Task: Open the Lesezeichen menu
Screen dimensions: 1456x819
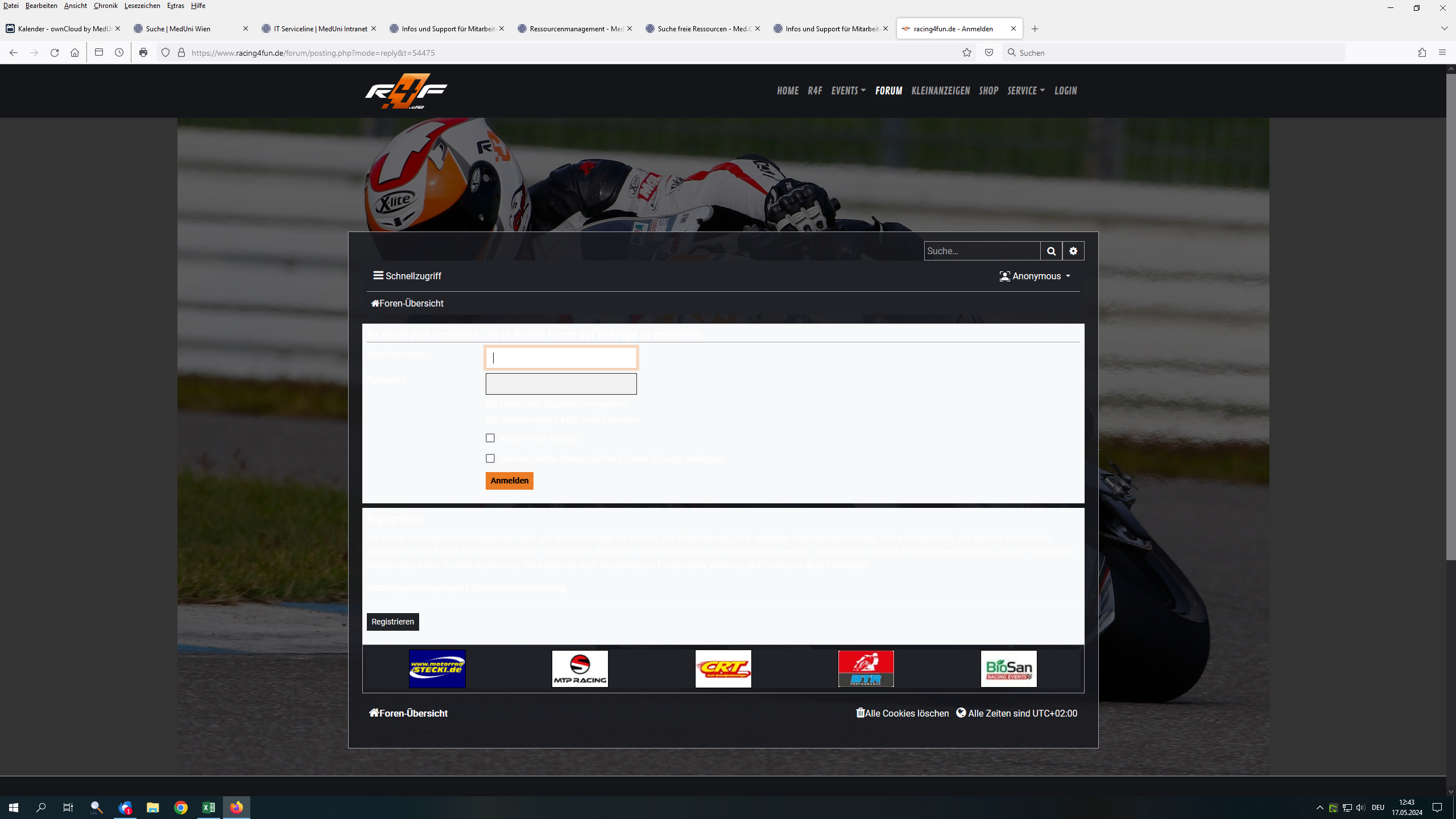Action: pyautogui.click(x=142, y=6)
